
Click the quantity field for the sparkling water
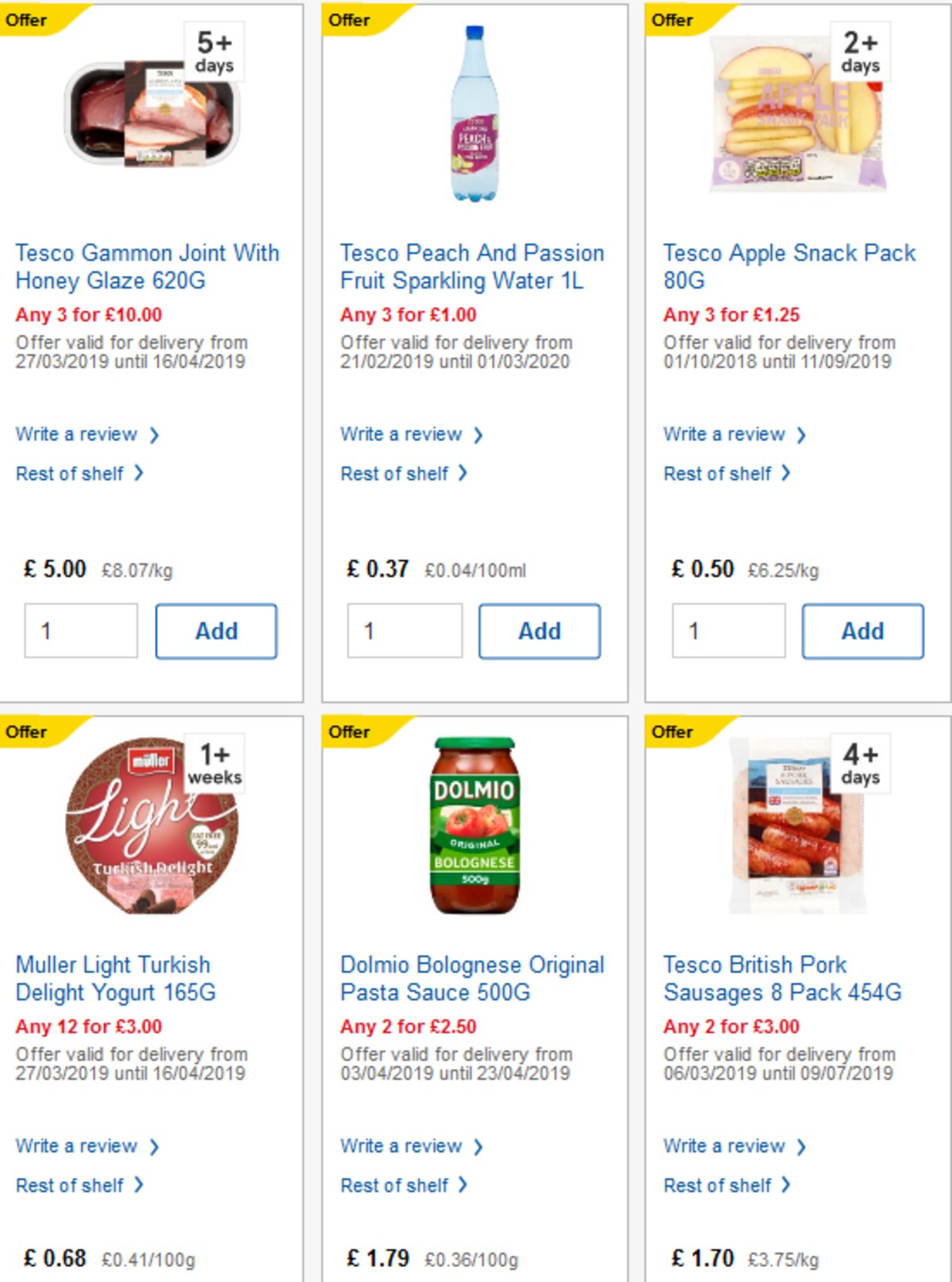[x=405, y=631]
